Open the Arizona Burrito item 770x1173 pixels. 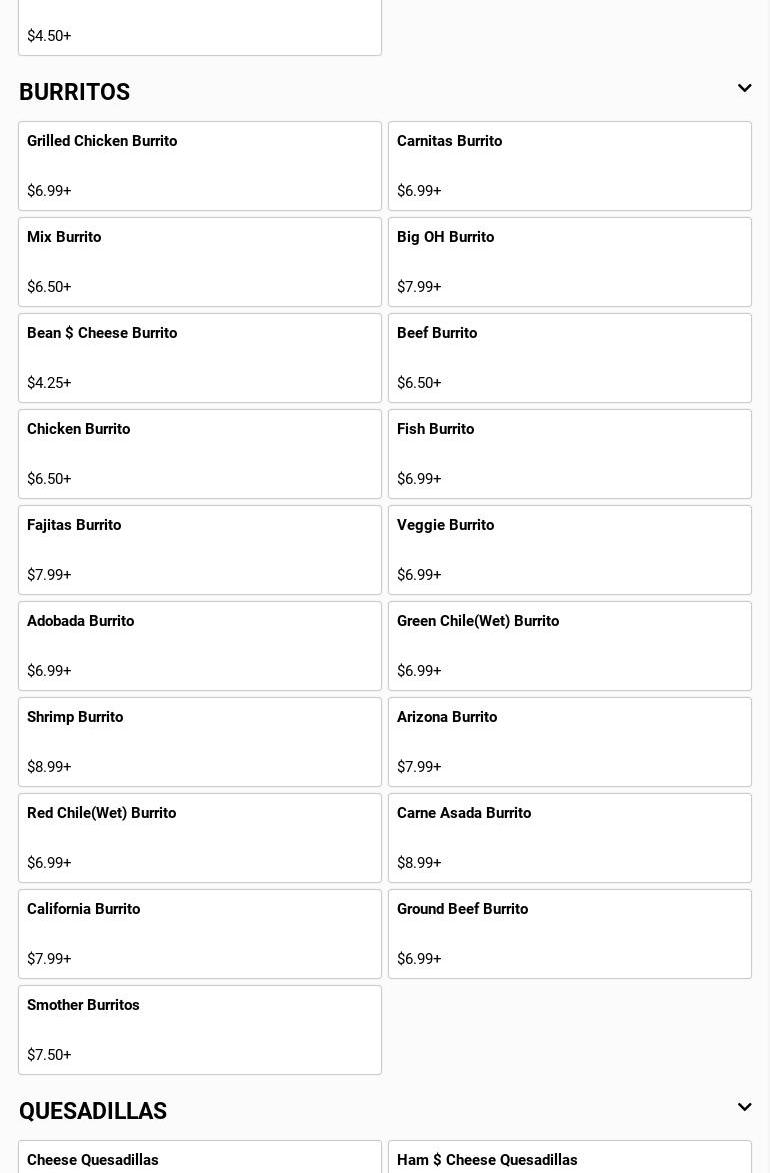[x=570, y=742]
